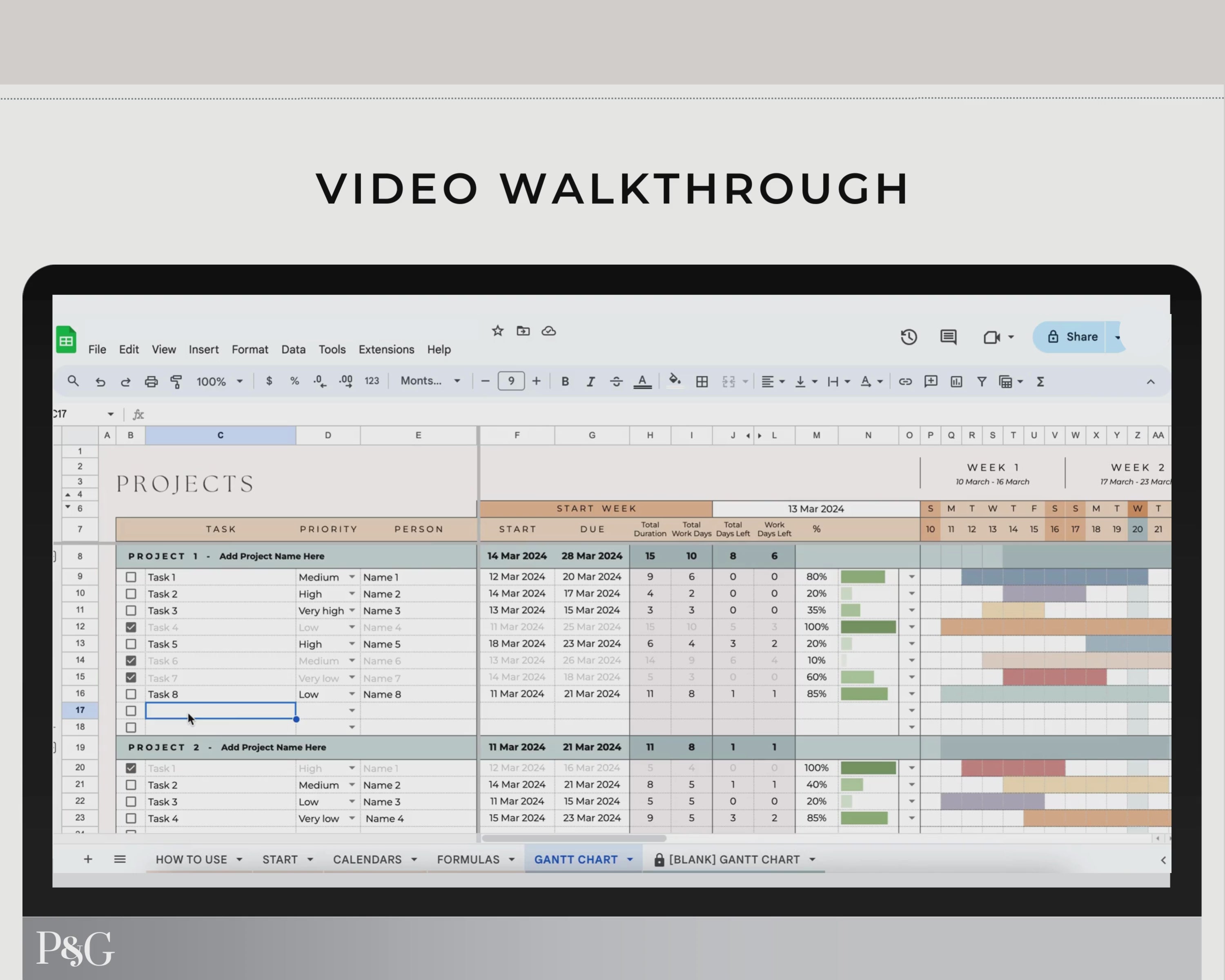
Task: Open the zoom 100% dropdown
Action: coord(220,382)
